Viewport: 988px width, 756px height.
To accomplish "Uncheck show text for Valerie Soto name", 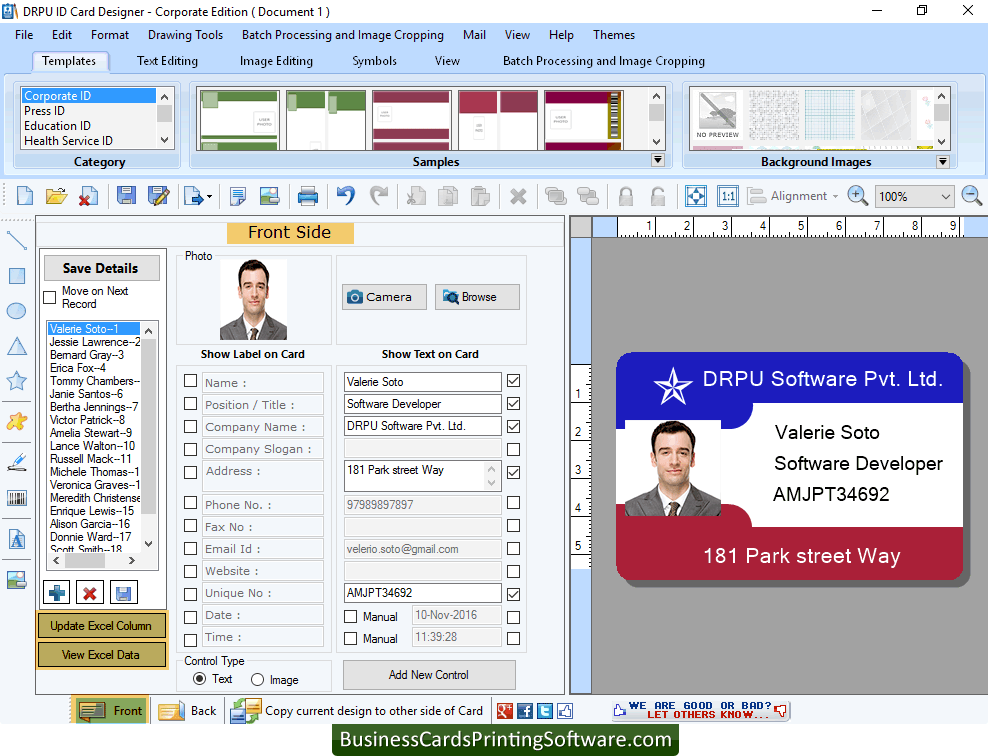I will (x=514, y=381).
